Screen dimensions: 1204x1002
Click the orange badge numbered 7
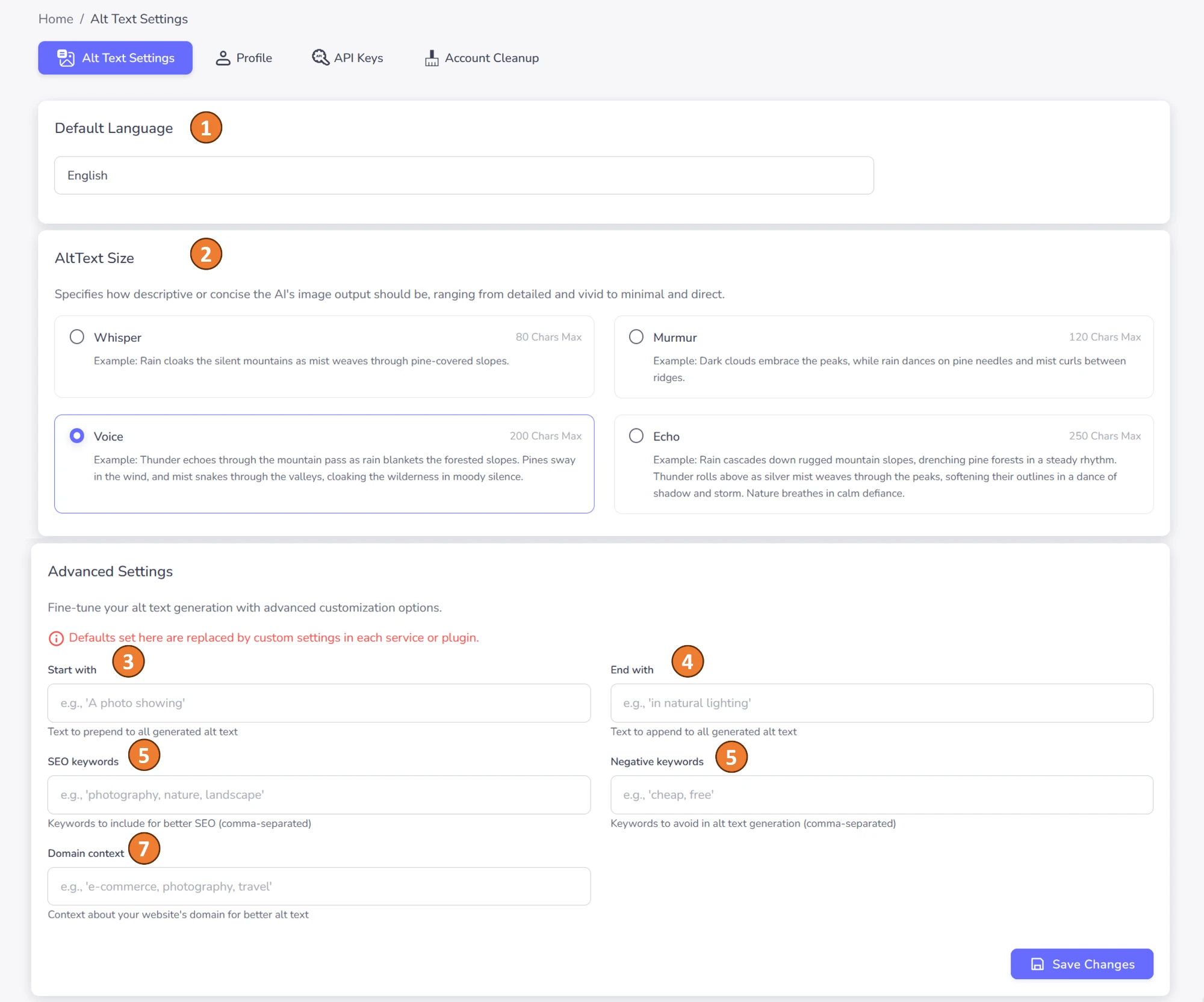pos(144,850)
